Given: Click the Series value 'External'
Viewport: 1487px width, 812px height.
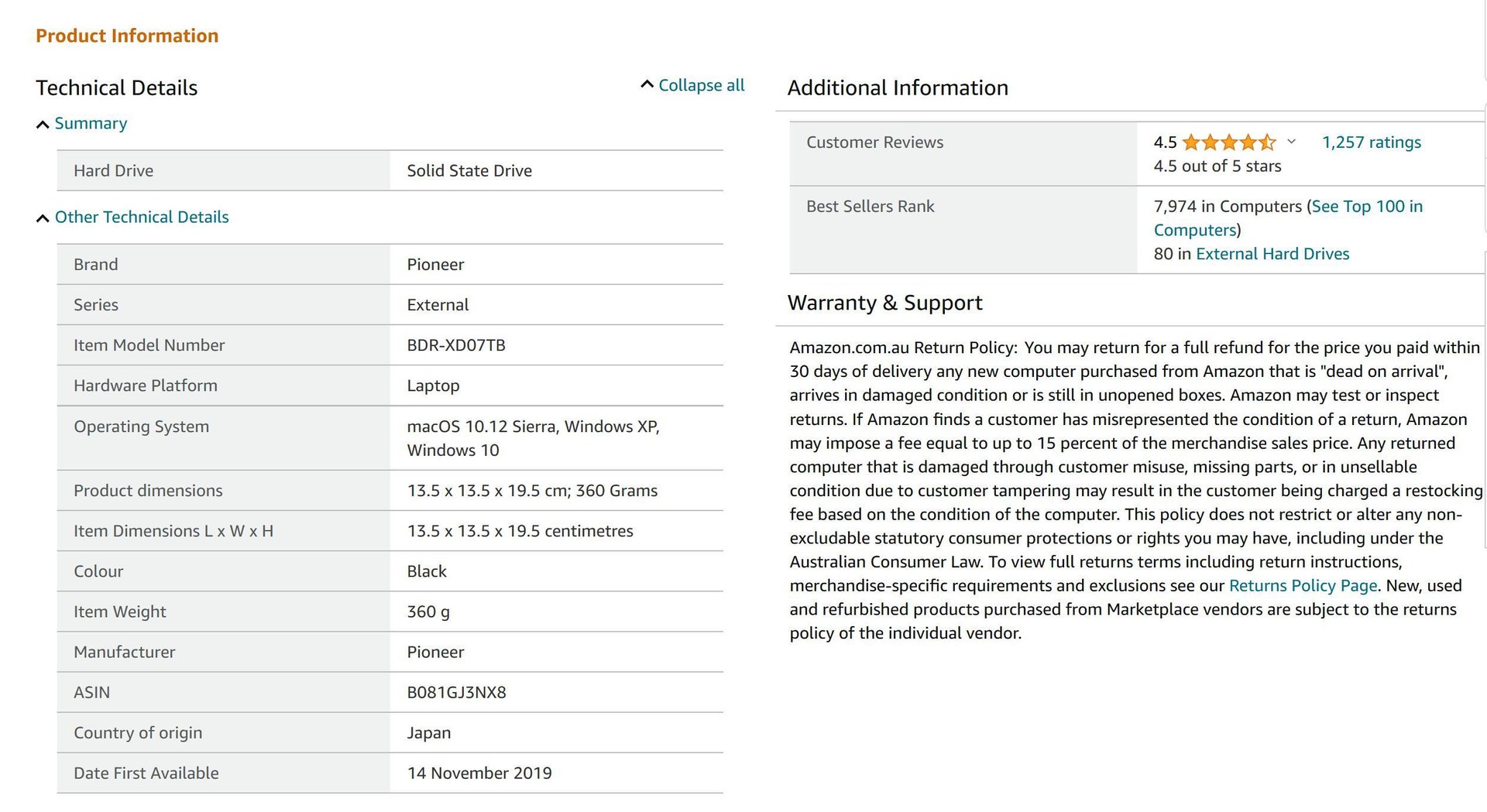Looking at the screenshot, I should click(438, 305).
